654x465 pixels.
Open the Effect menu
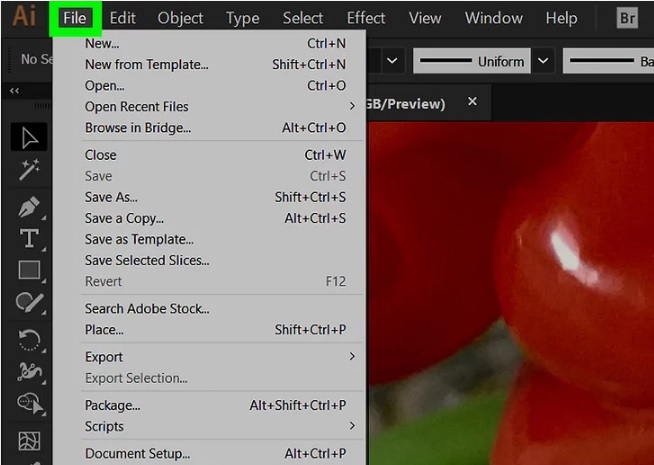click(366, 18)
